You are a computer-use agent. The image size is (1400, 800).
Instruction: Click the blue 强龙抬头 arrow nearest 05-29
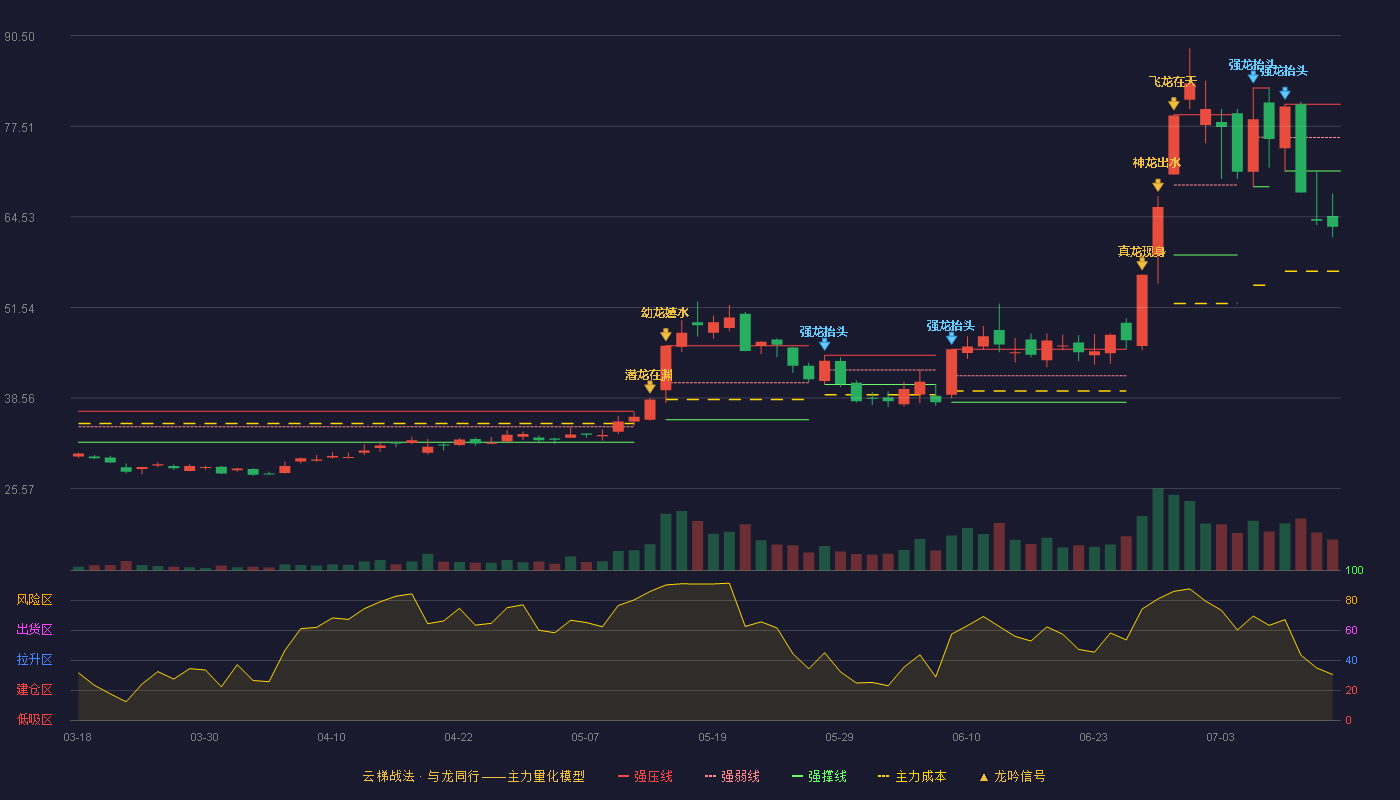pos(825,345)
